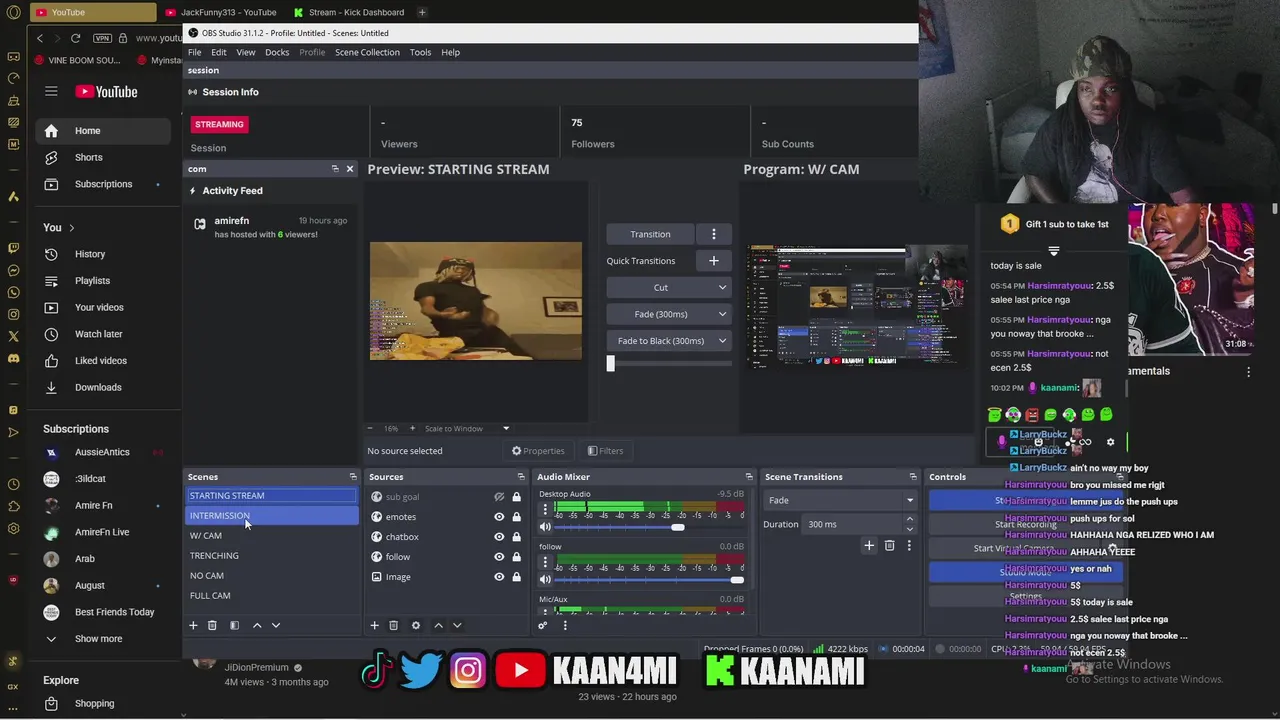Hide the chatbox source

[499, 537]
